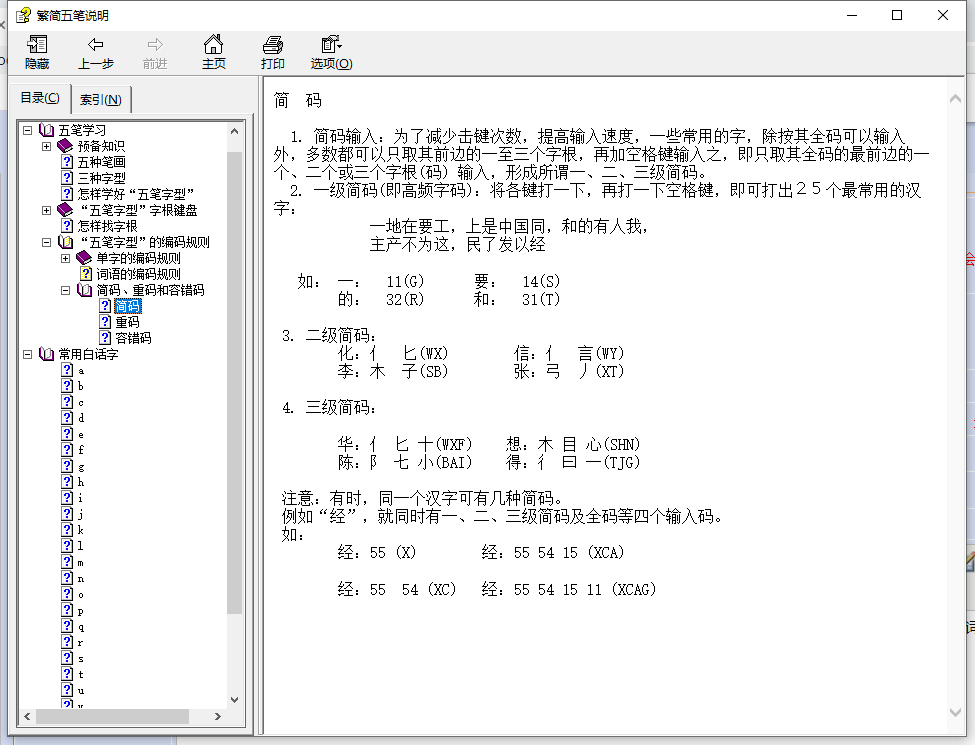
Task: Click the topic icon for letter a
Action: (x=68, y=370)
